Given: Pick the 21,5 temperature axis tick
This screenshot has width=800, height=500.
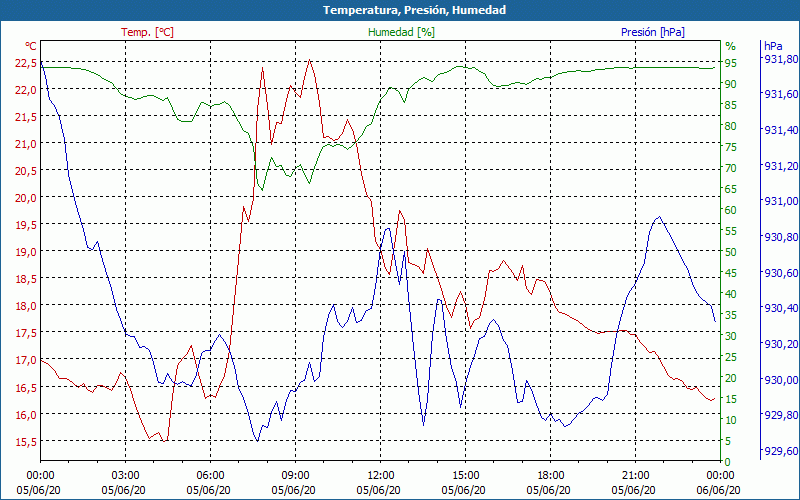Looking at the screenshot, I should coord(27,117).
